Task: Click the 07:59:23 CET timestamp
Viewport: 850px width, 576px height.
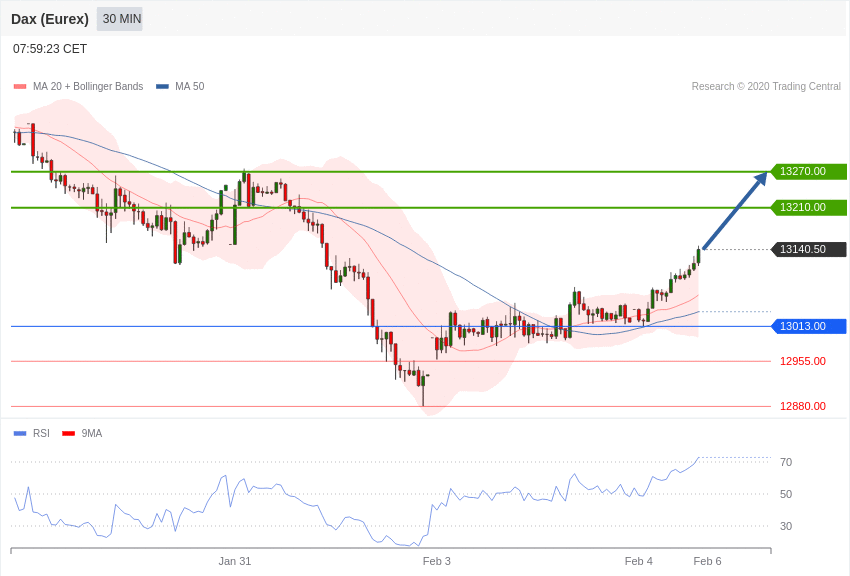Action: pos(50,49)
